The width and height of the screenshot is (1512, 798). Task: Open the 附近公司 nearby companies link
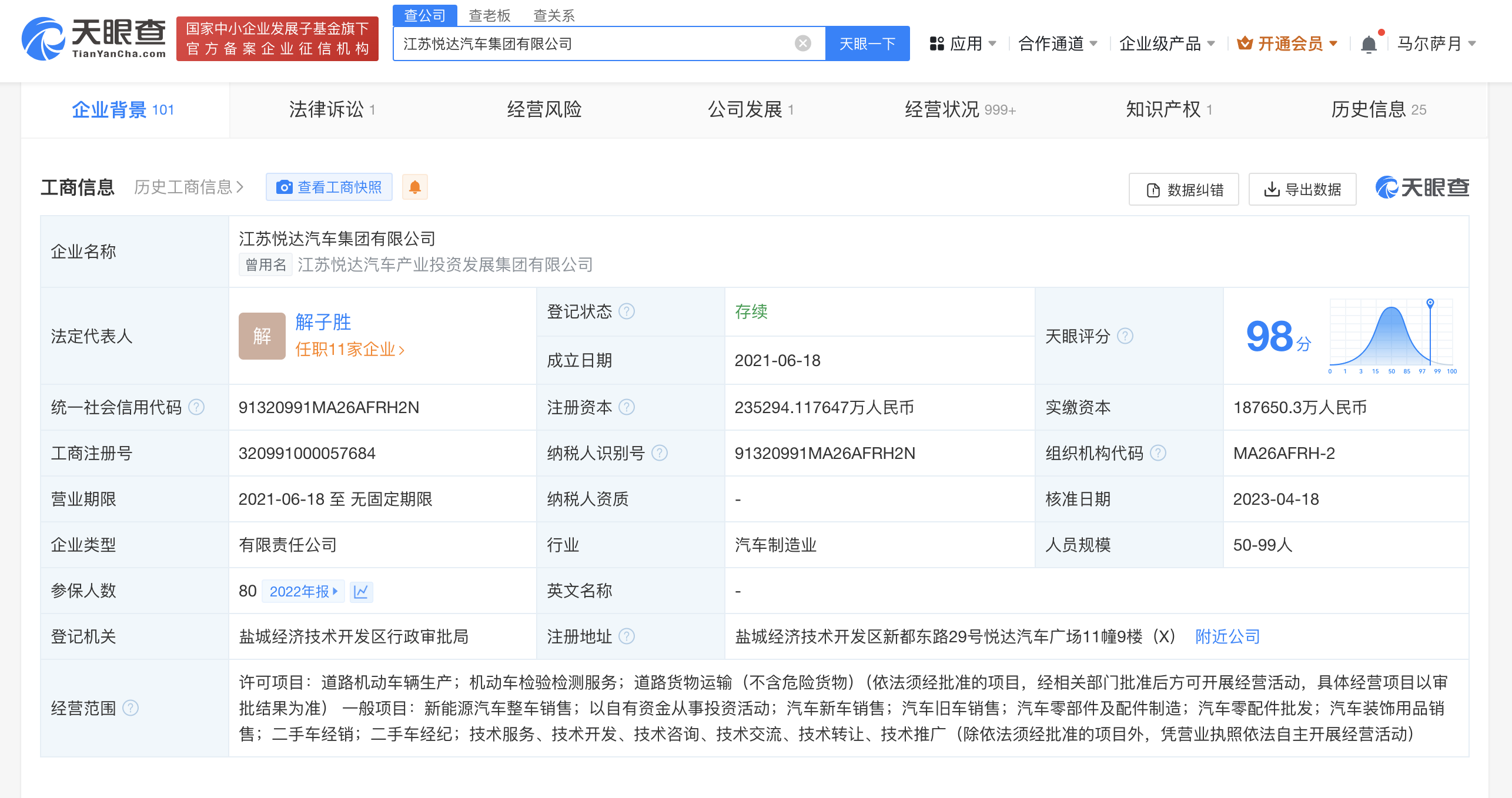pos(1226,636)
